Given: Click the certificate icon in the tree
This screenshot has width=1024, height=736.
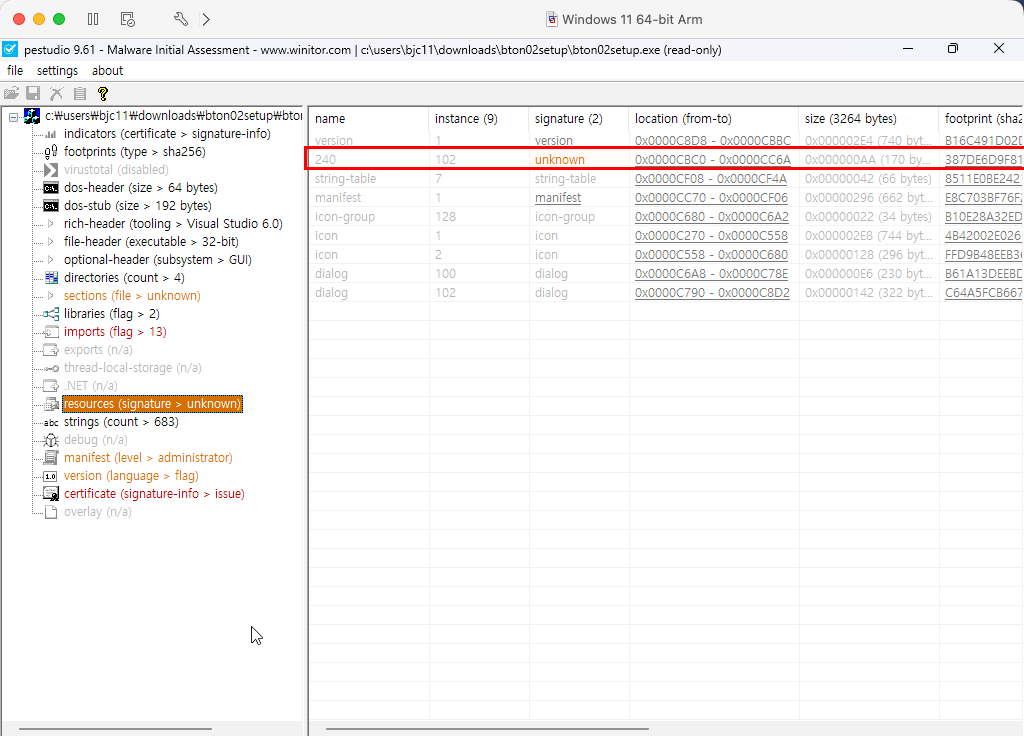Looking at the screenshot, I should click(x=50, y=494).
